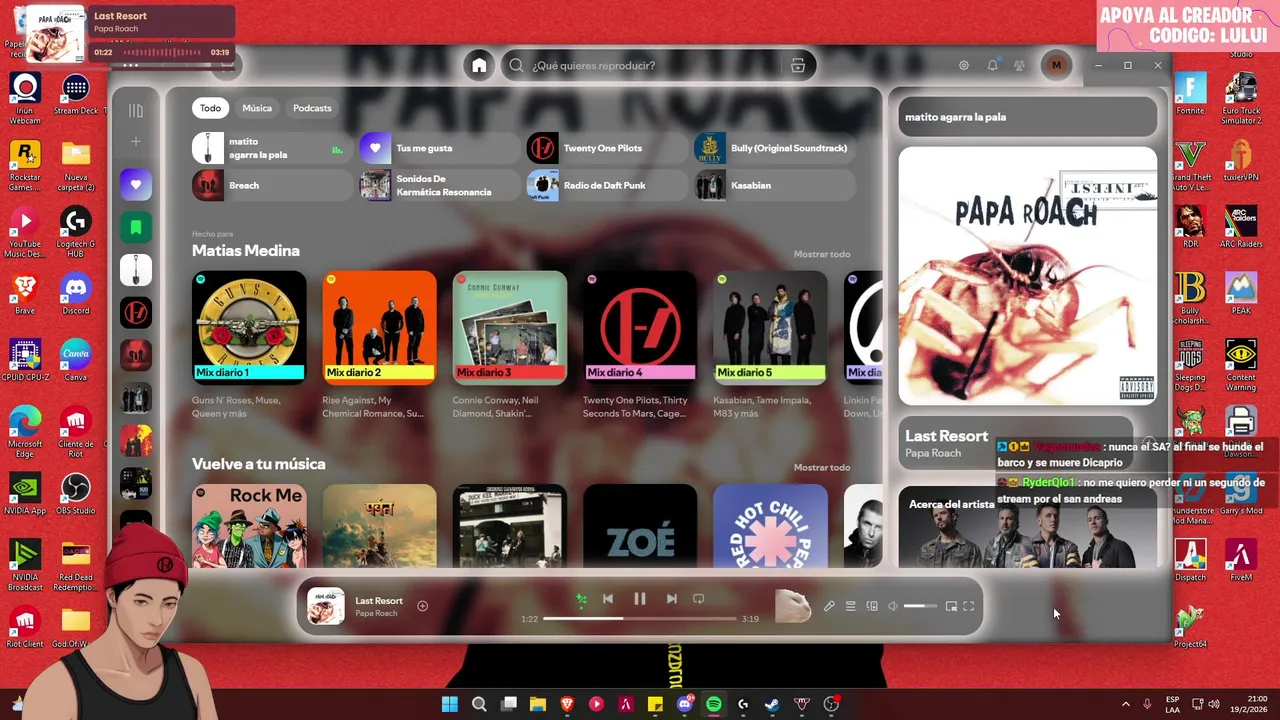Seek in the Last Resort progress bar
This screenshot has height=720, width=1280.
(640, 619)
